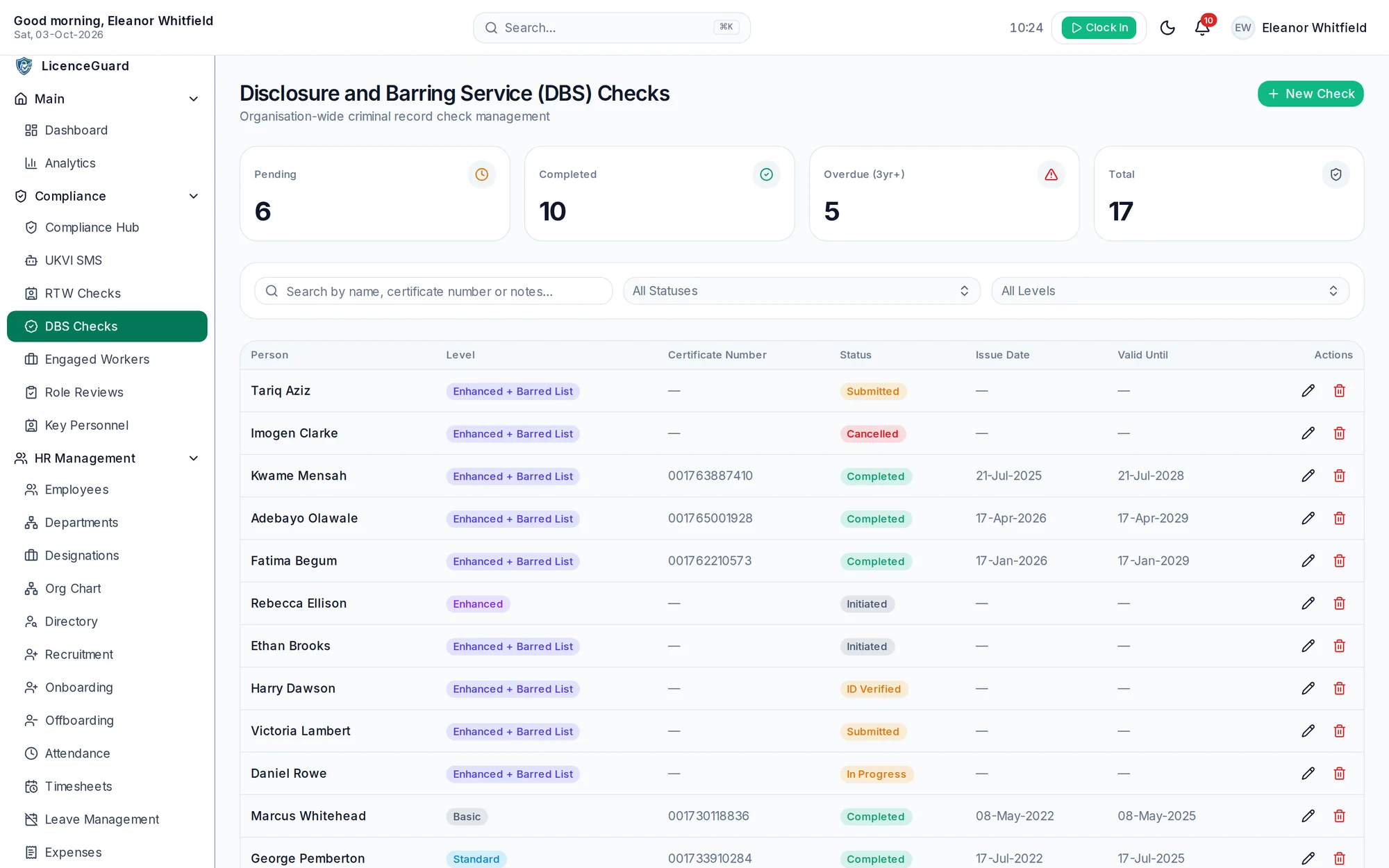This screenshot has width=1389, height=868.
Task: Go to Dashboard in sidebar
Action: tap(107, 130)
